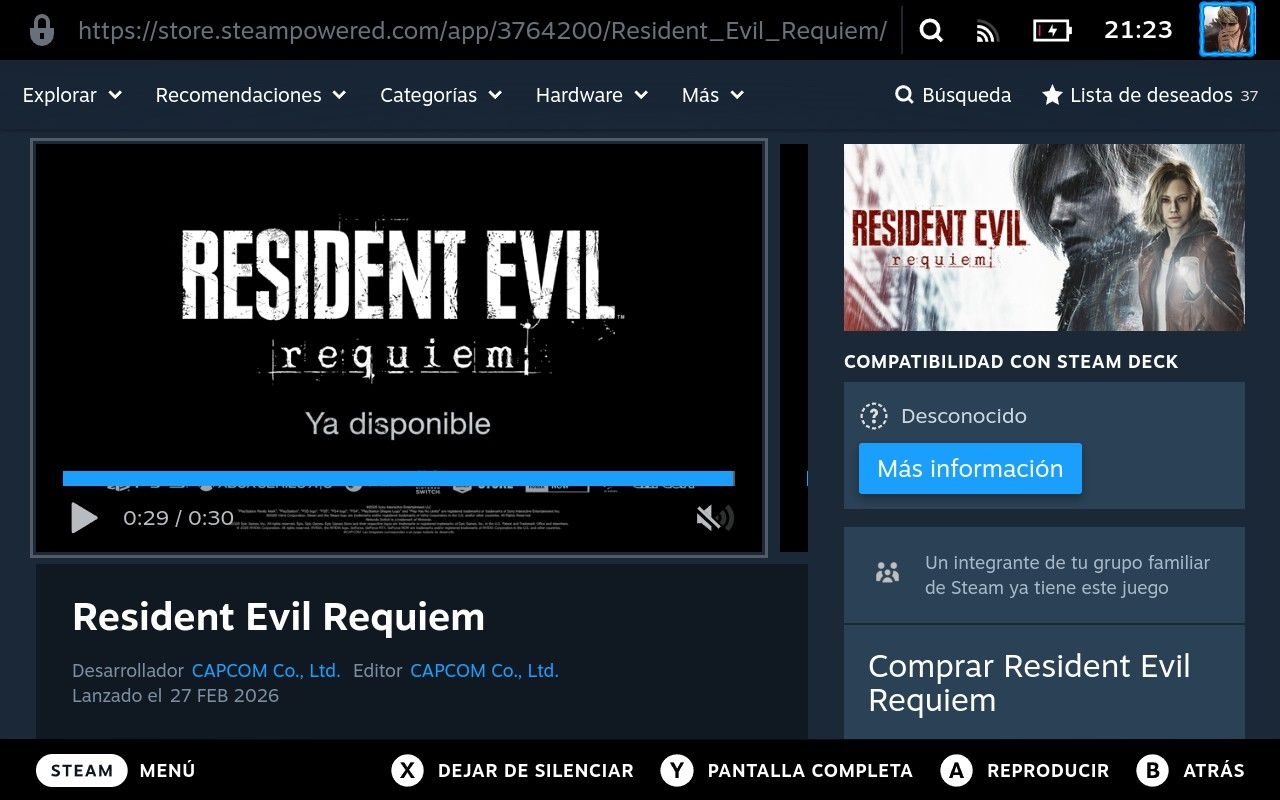This screenshot has height=800, width=1280.
Task: Click the padlock icon in the address bar
Action: pos(42,30)
